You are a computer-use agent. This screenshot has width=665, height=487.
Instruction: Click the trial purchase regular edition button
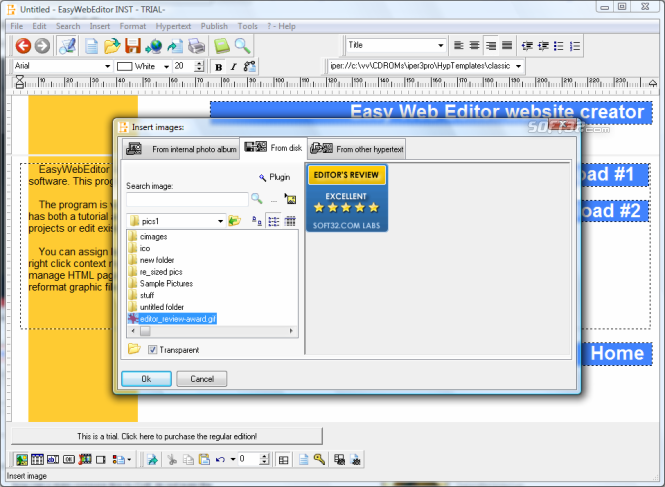pos(167,436)
